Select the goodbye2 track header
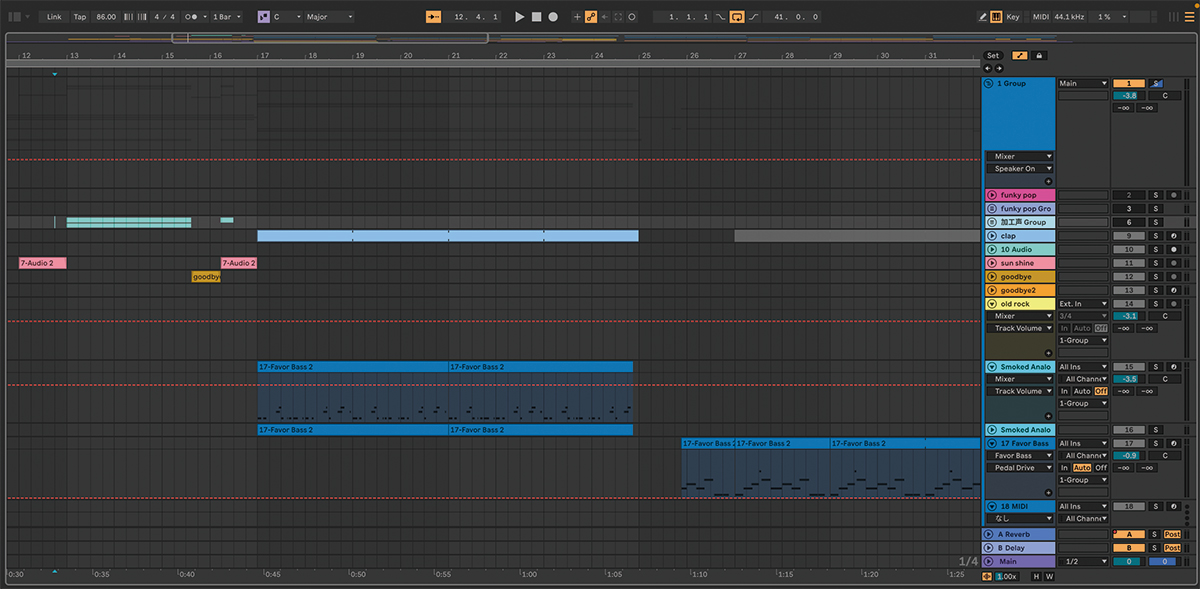The width and height of the screenshot is (1200, 589). (x=1019, y=290)
